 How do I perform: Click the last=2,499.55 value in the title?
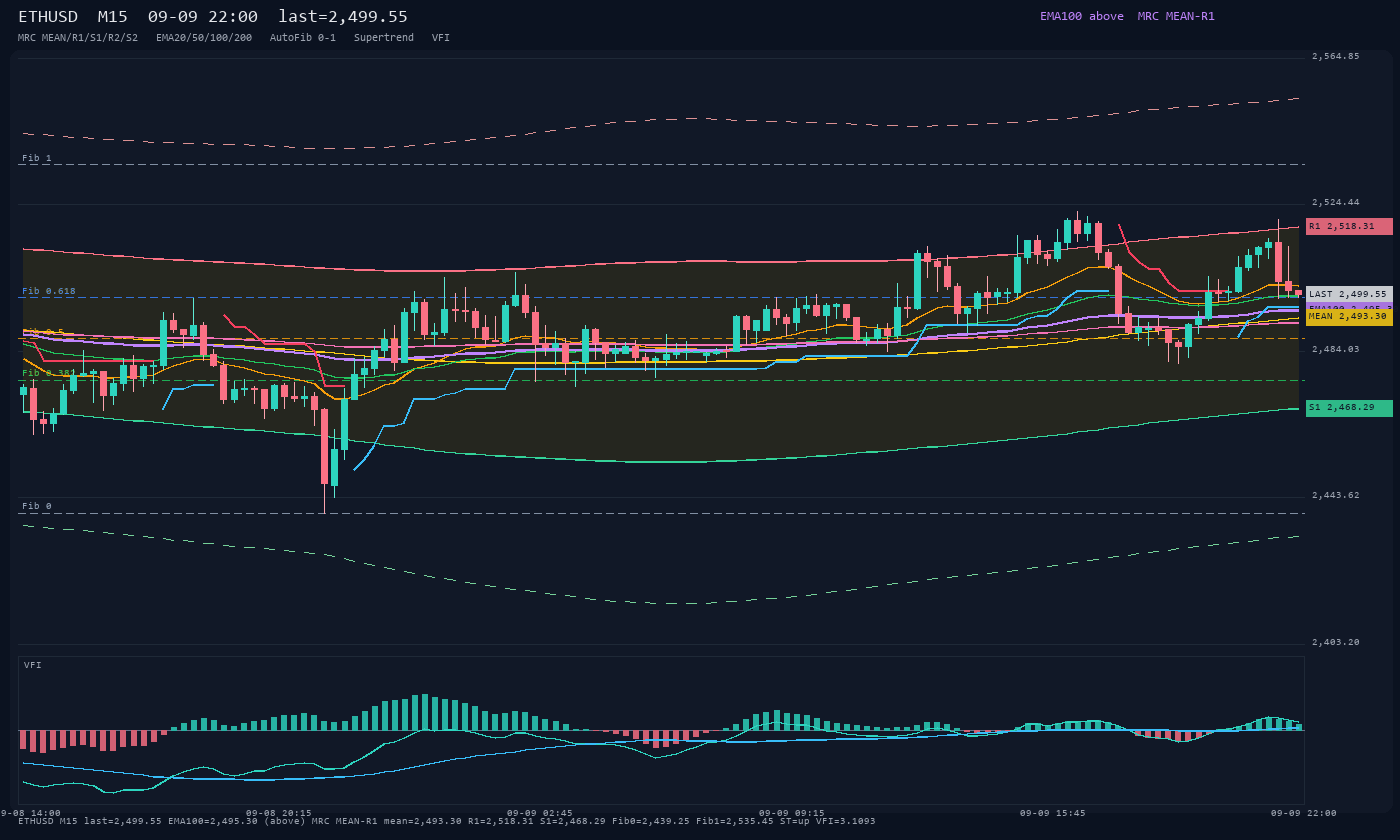(x=343, y=17)
